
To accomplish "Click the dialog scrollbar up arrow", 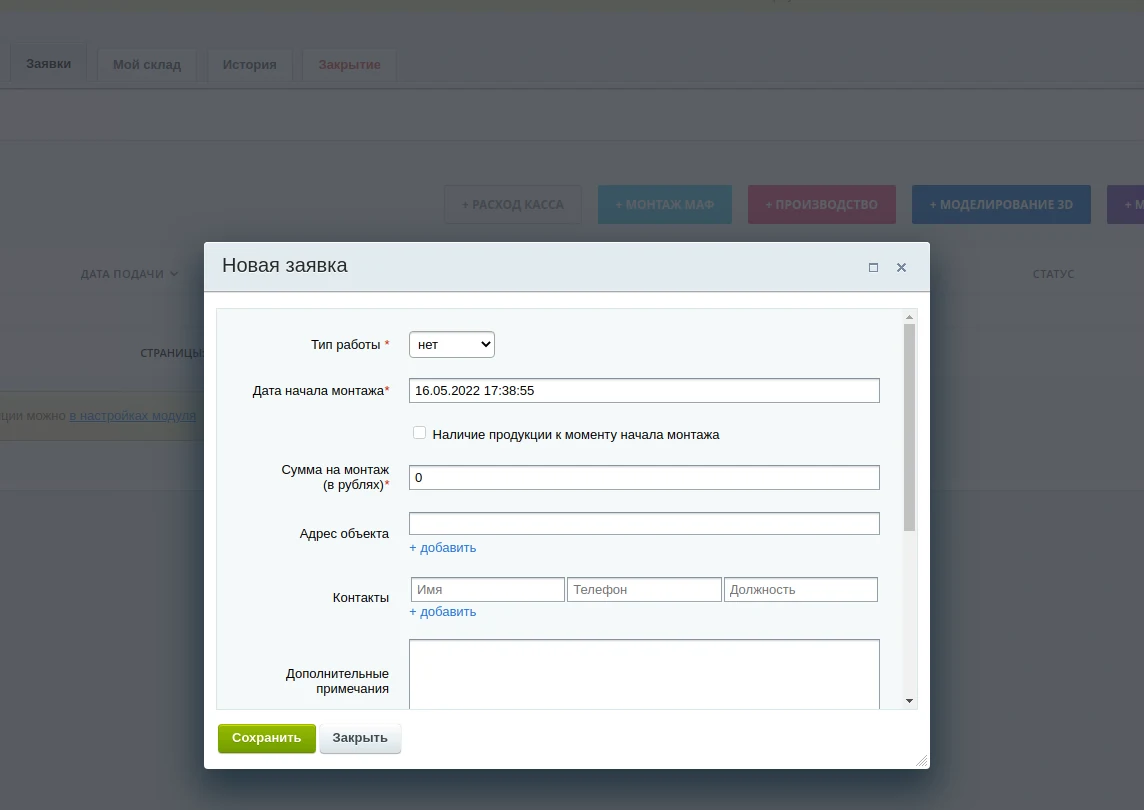I will click(909, 317).
